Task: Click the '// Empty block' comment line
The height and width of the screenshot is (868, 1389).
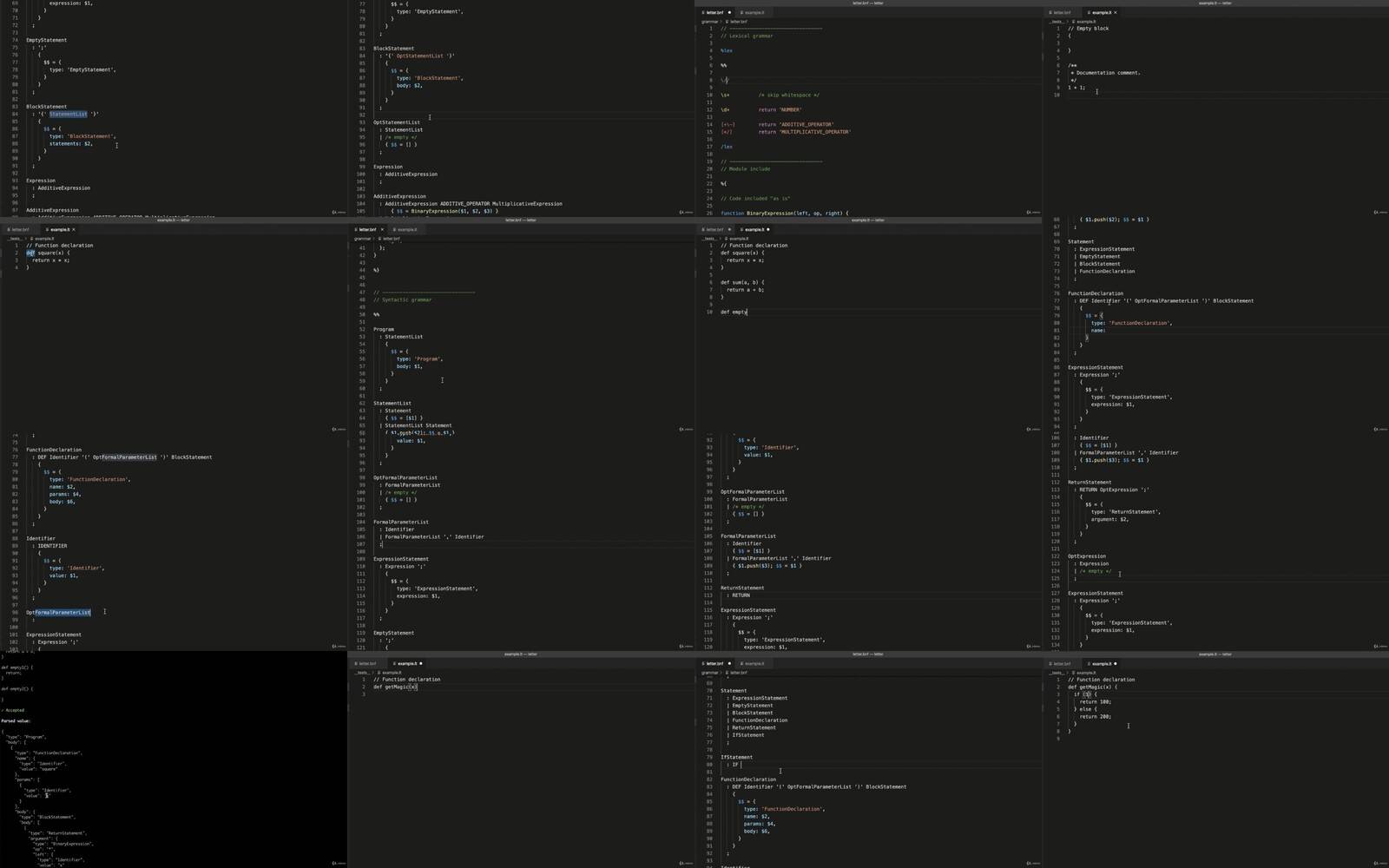Action: [1088, 29]
